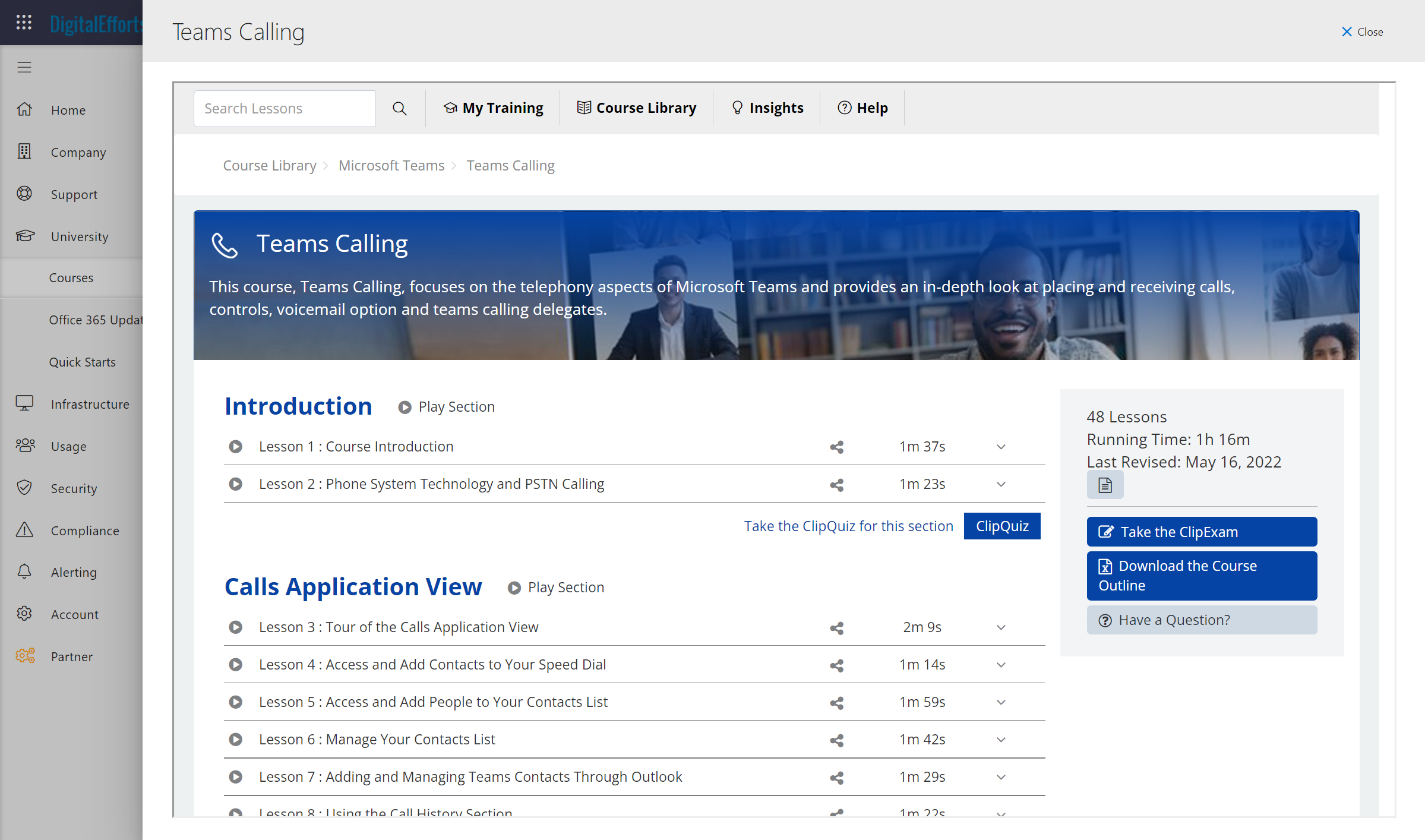Expand Lesson 6 details chevron

point(1001,740)
